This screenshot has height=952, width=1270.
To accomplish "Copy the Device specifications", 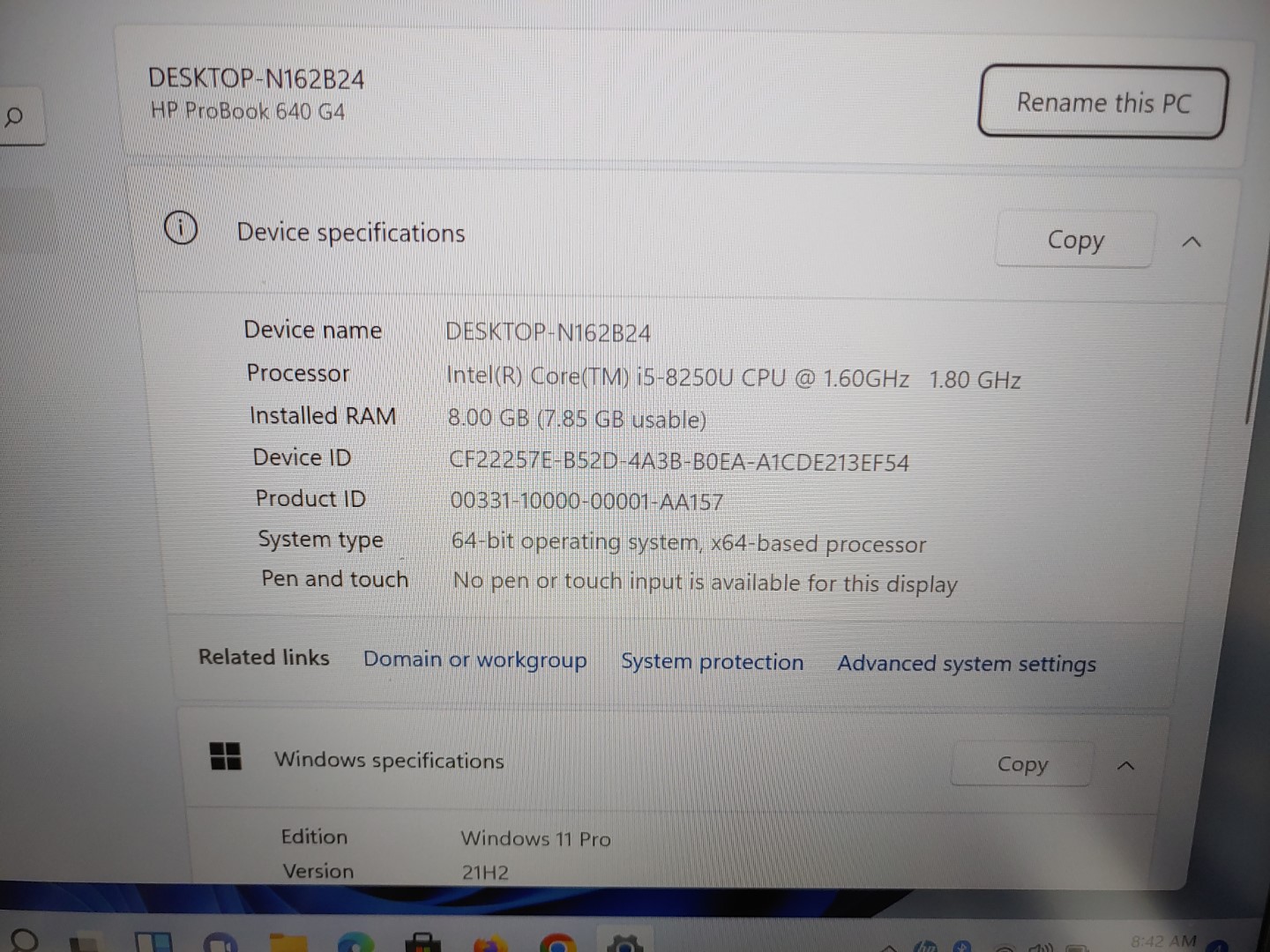I will point(1075,239).
